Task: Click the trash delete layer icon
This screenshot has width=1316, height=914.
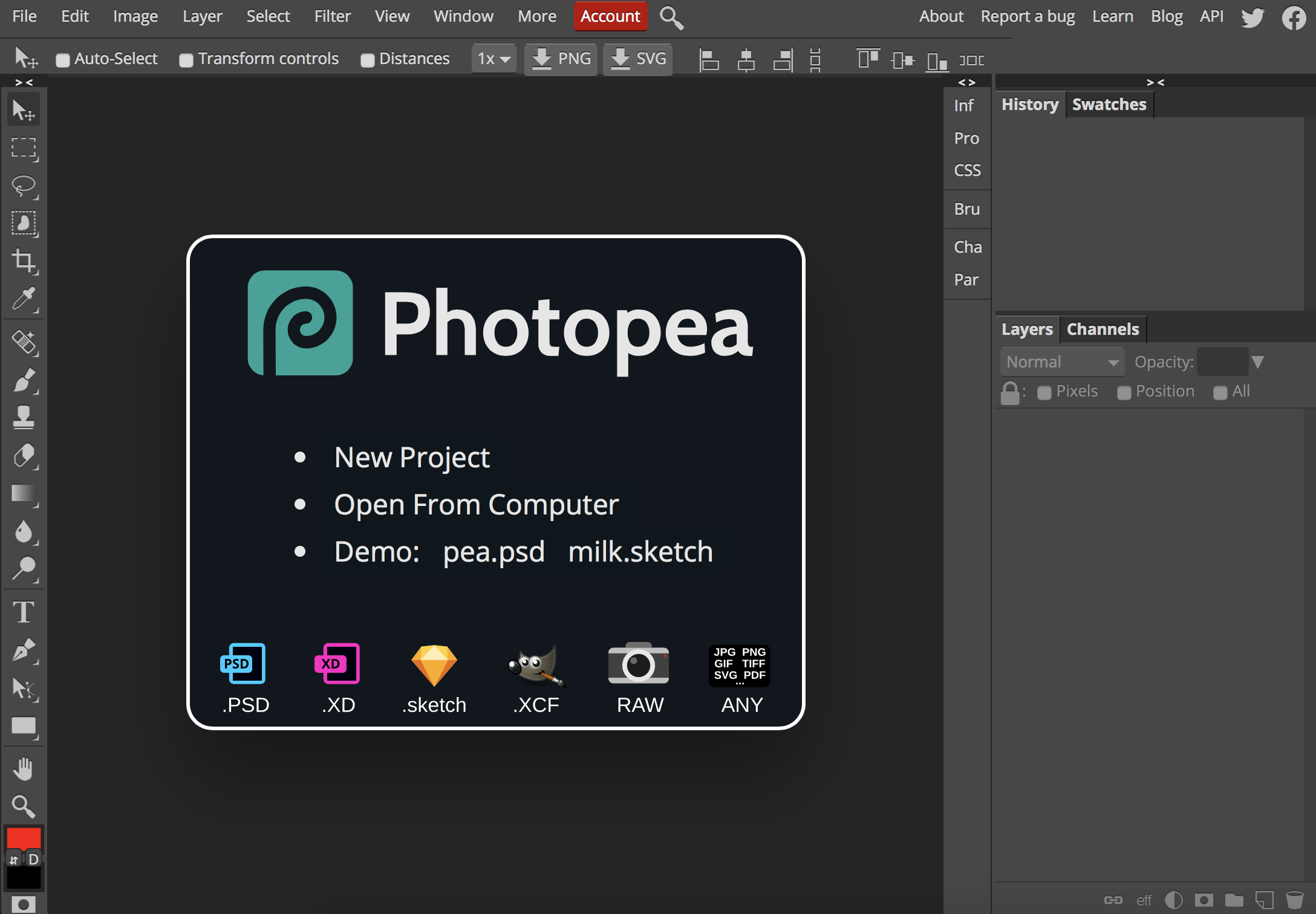Action: (1294, 900)
